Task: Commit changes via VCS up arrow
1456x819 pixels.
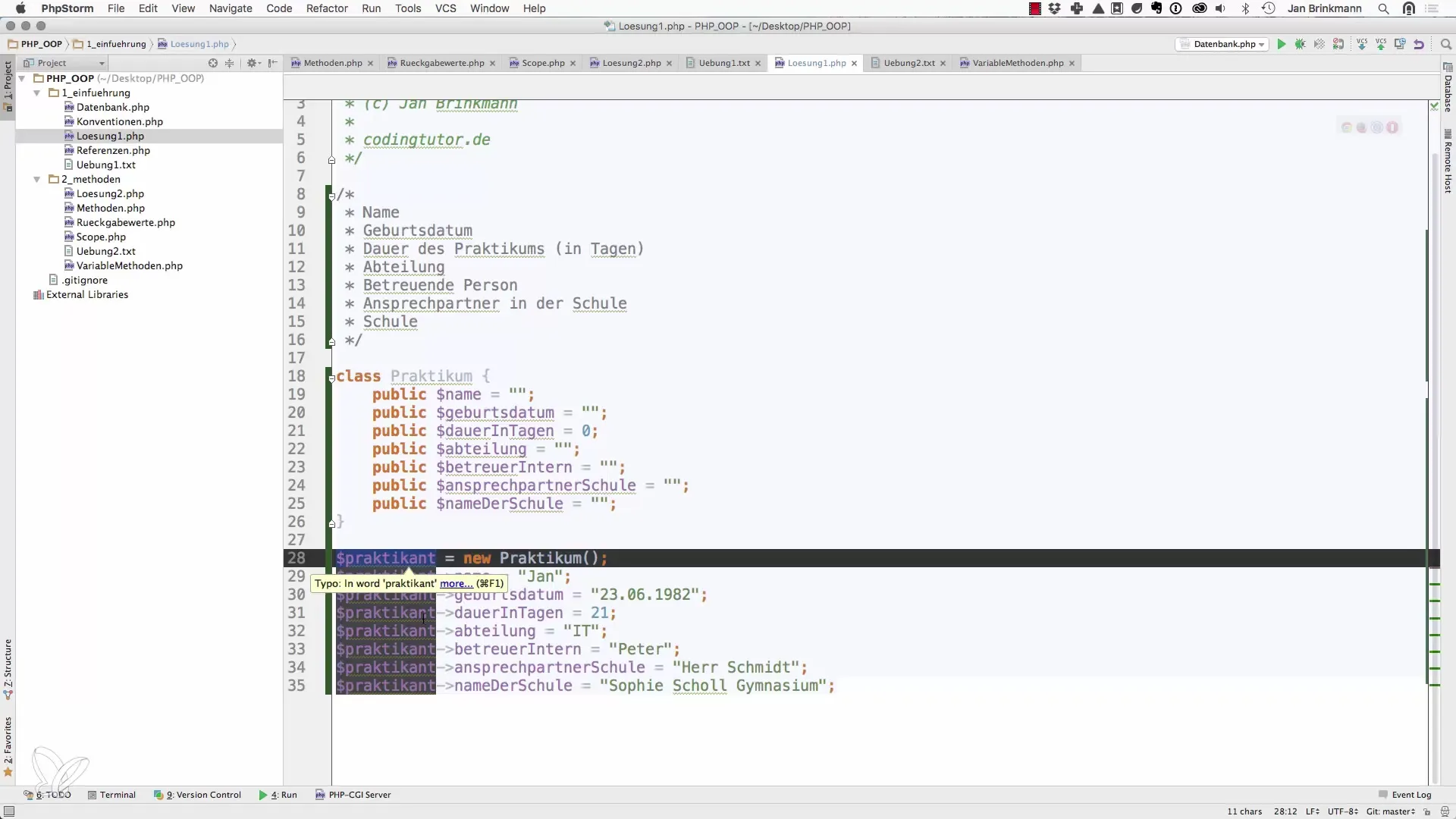Action: pyautogui.click(x=1381, y=45)
